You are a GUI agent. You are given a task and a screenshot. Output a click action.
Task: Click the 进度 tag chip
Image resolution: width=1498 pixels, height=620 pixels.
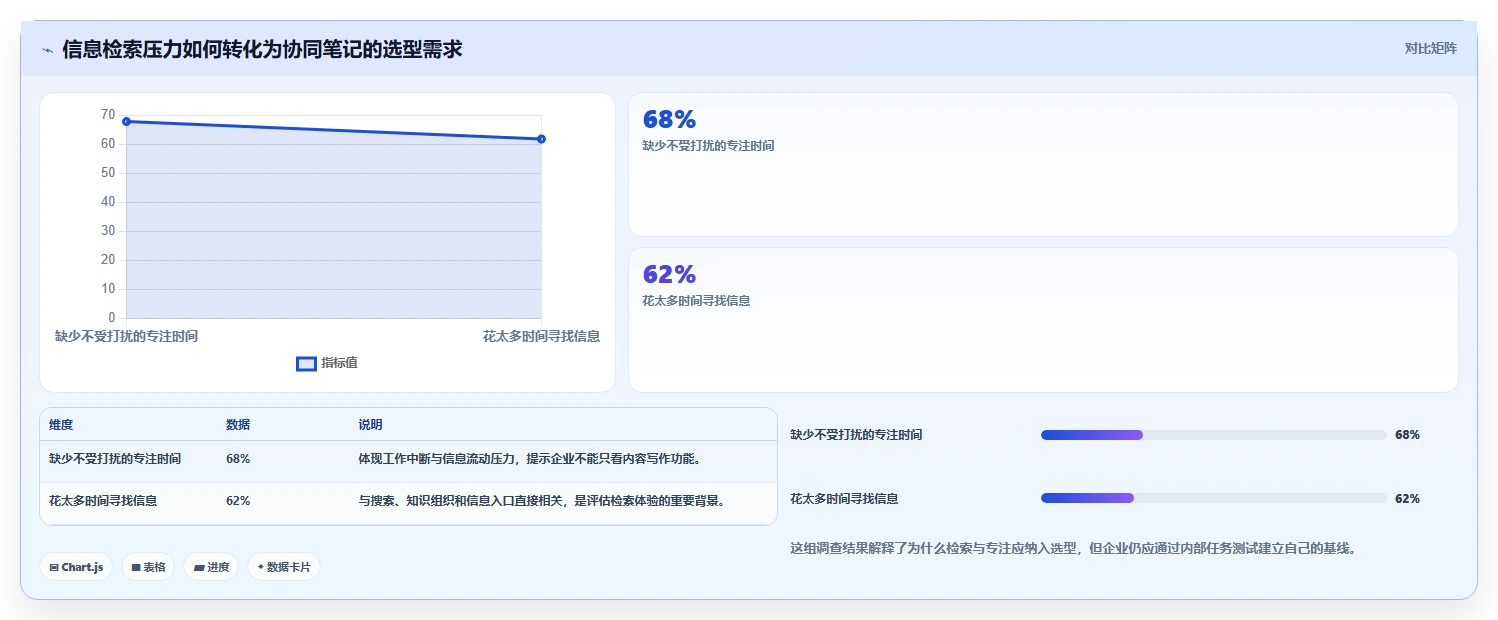(x=211, y=567)
